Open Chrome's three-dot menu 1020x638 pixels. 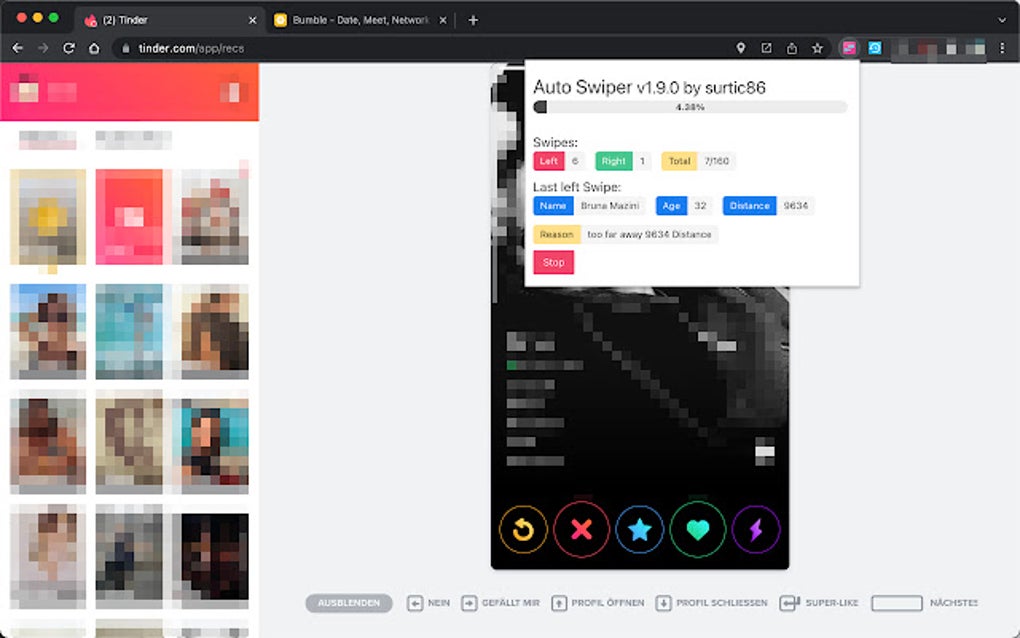pyautogui.click(x=1004, y=47)
